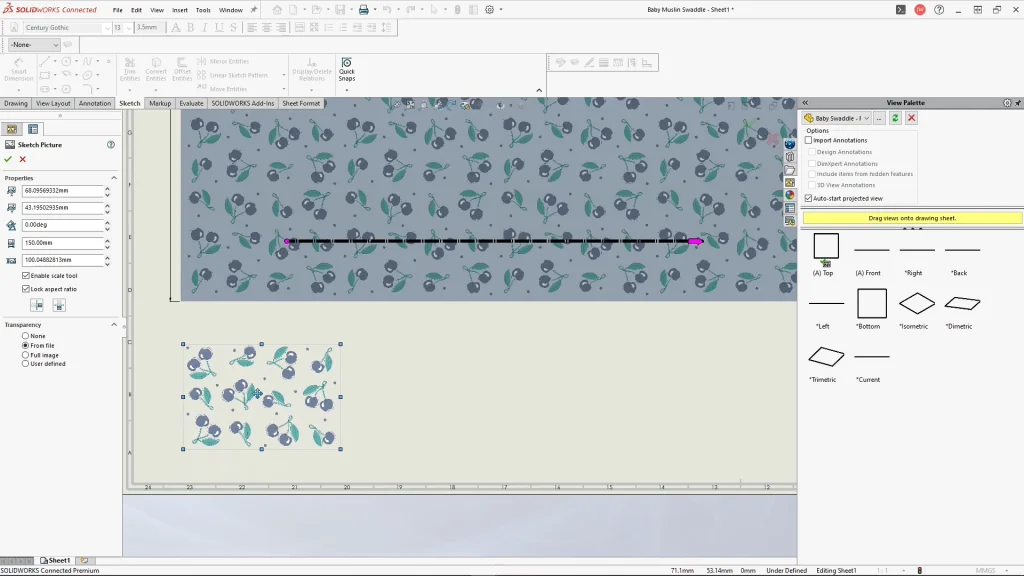Toggle Enable scale tool checkbox
This screenshot has width=1024, height=576.
pos(26,275)
